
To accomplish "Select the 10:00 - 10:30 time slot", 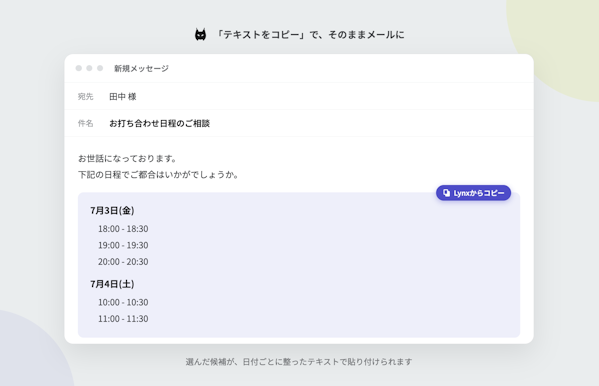I will 123,302.
